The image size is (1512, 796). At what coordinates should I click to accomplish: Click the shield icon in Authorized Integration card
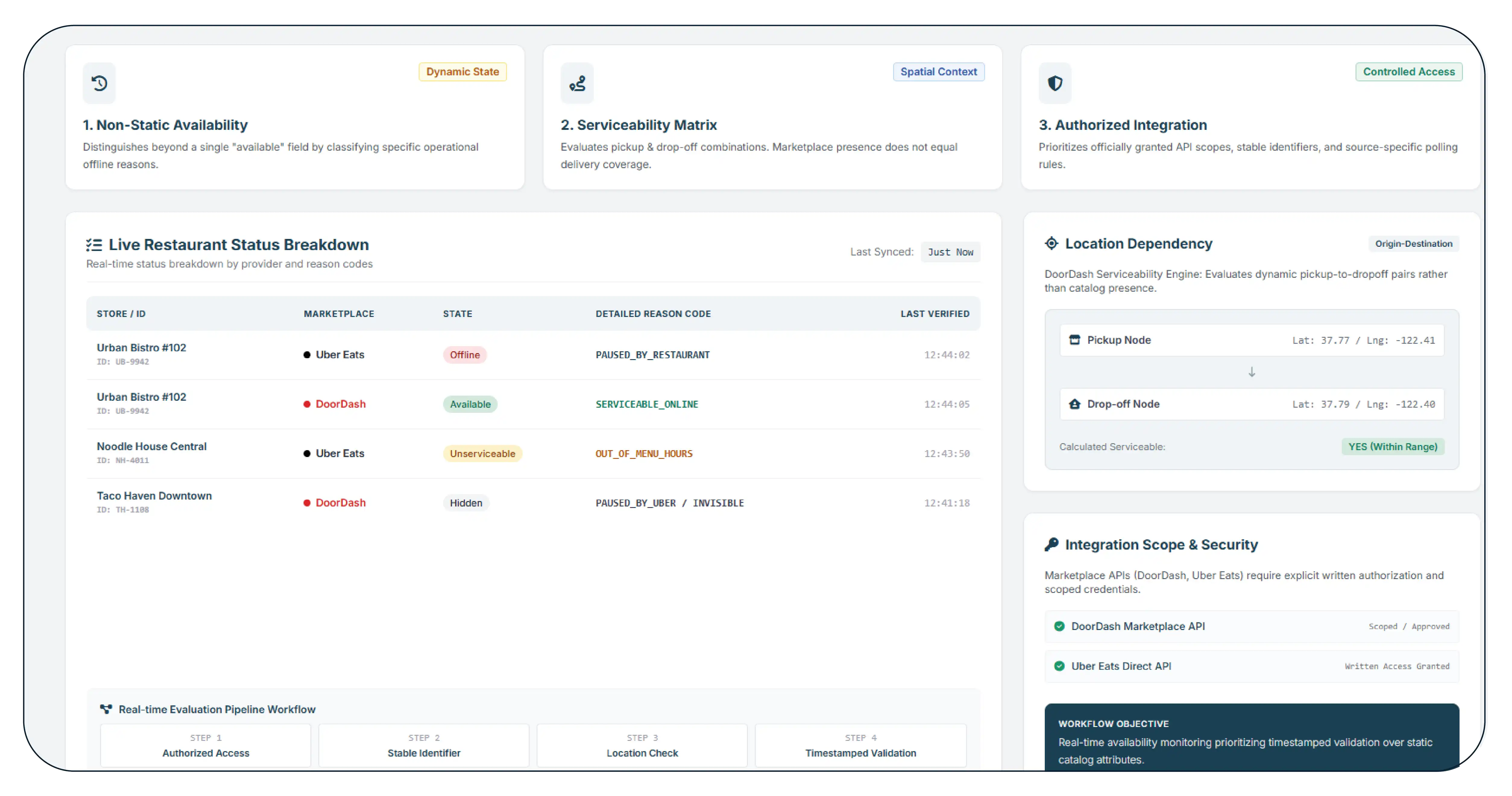[1055, 83]
